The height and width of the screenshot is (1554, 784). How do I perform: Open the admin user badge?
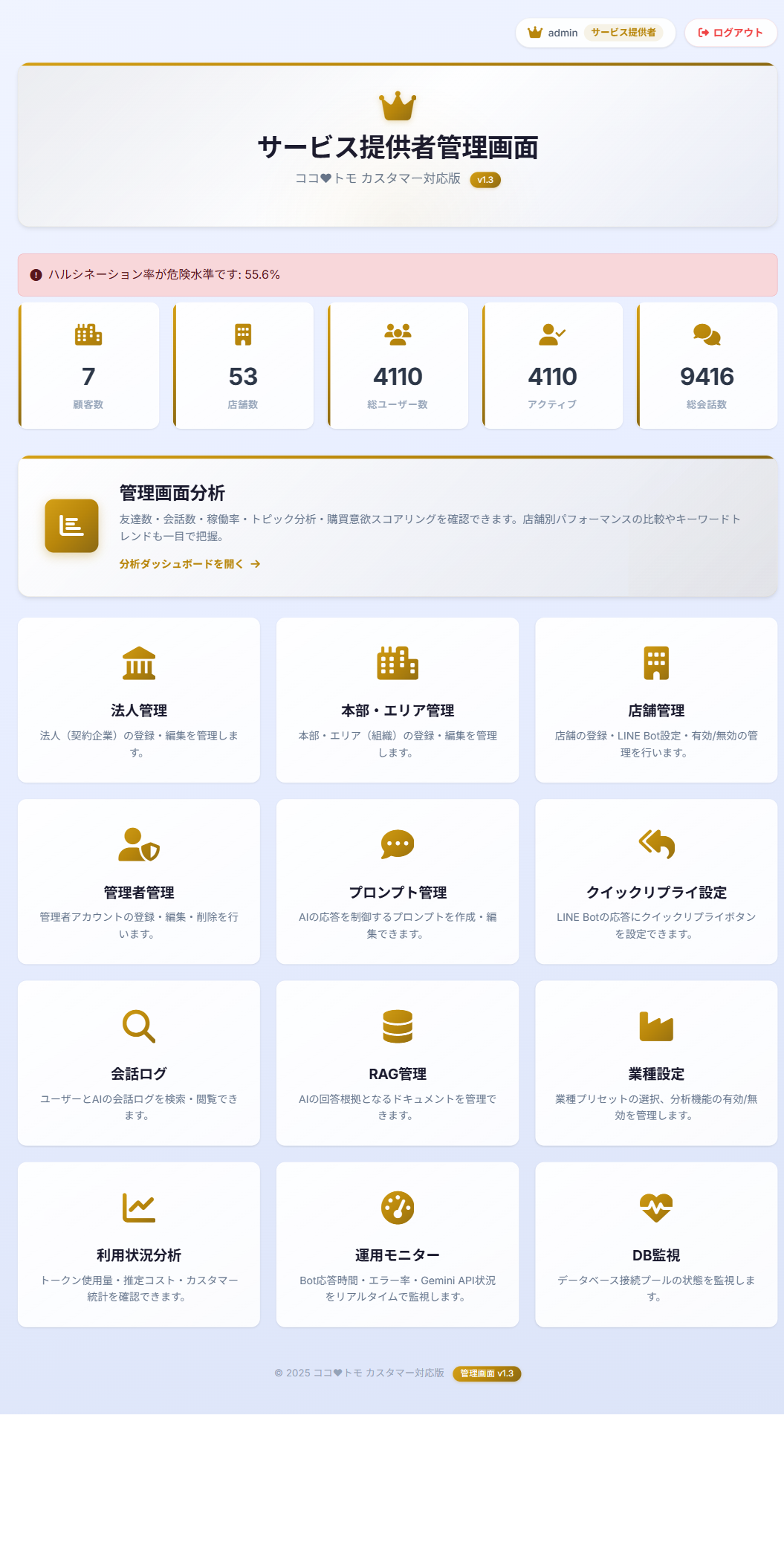click(x=595, y=33)
